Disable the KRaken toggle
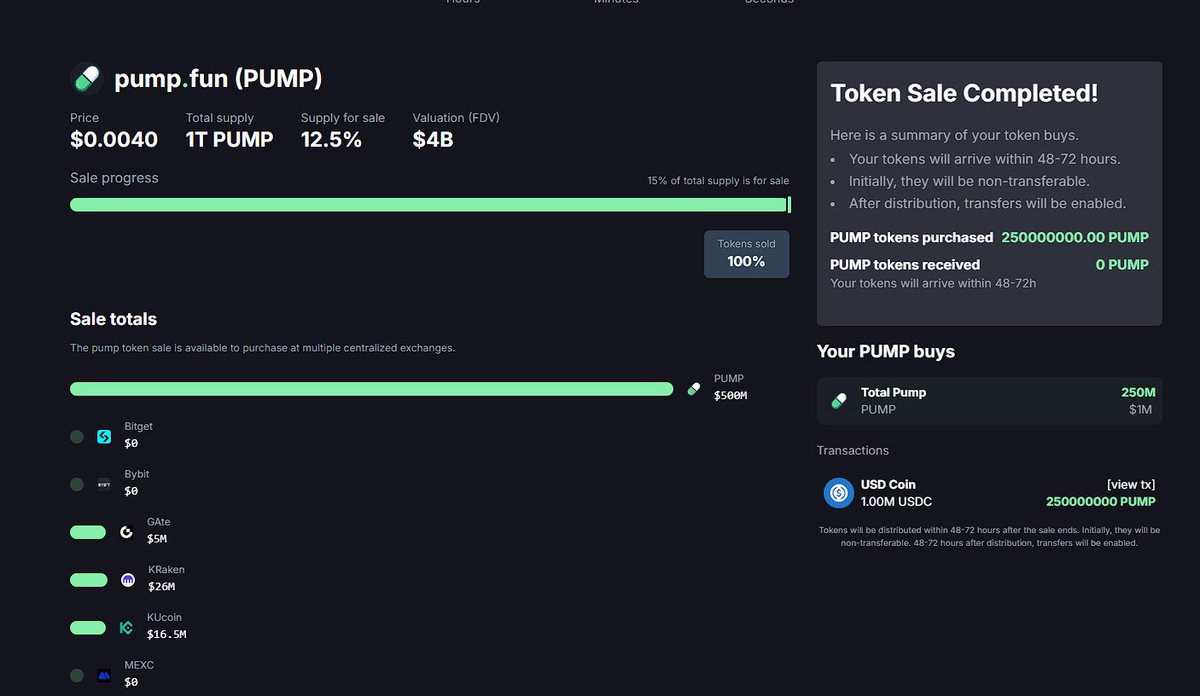 point(87,580)
